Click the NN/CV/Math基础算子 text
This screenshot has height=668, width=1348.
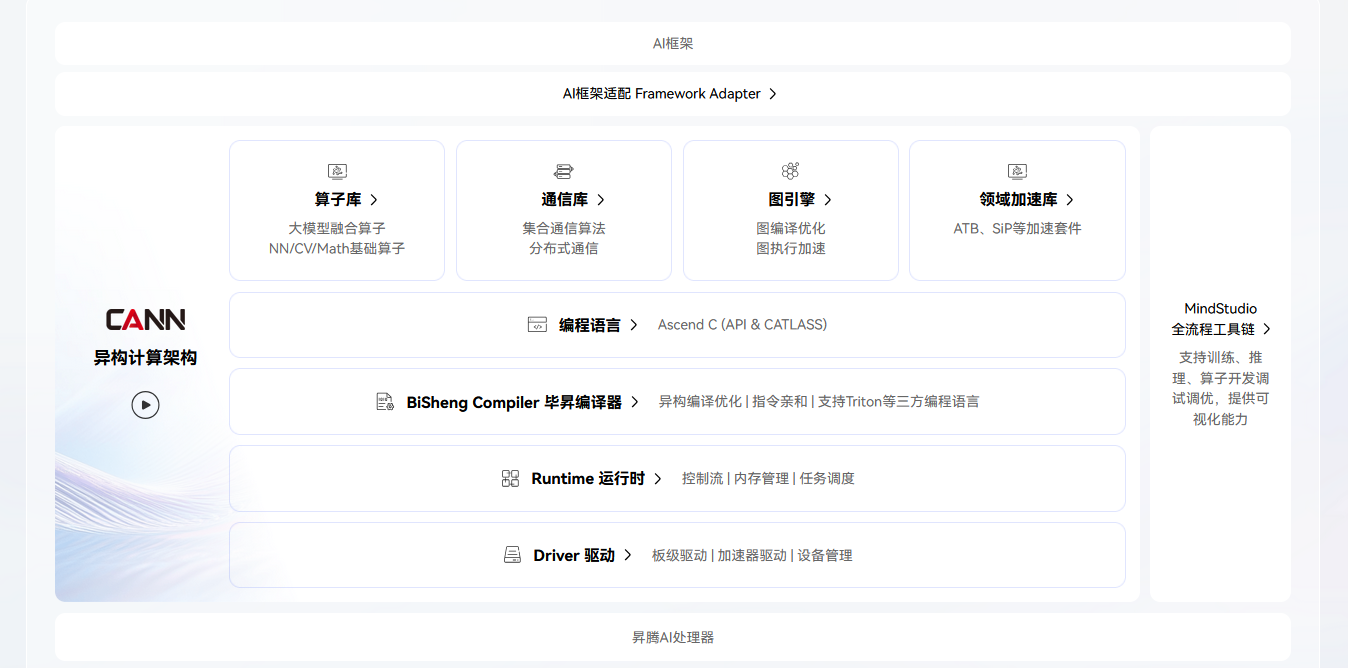point(337,248)
